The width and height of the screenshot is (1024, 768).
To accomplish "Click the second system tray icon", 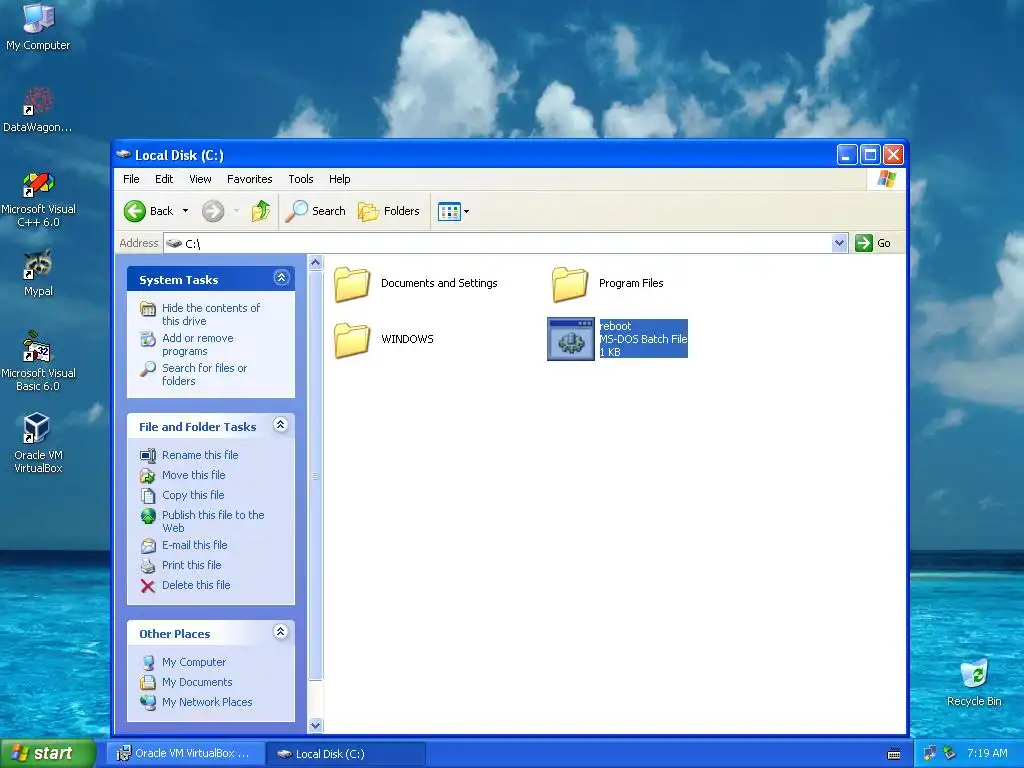I will (x=950, y=754).
